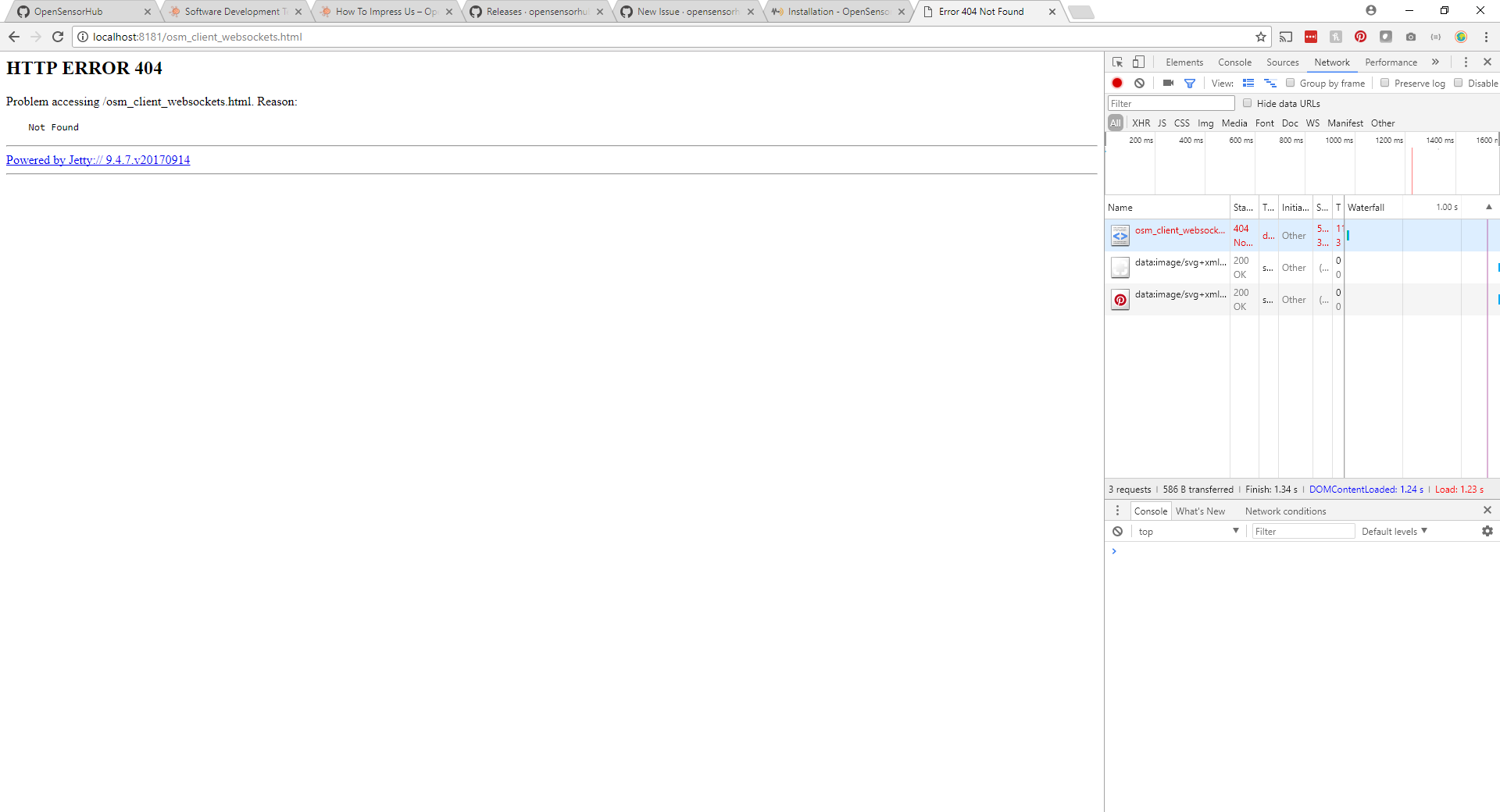Switch to larger request rows view
1500x812 pixels.
(1248, 83)
